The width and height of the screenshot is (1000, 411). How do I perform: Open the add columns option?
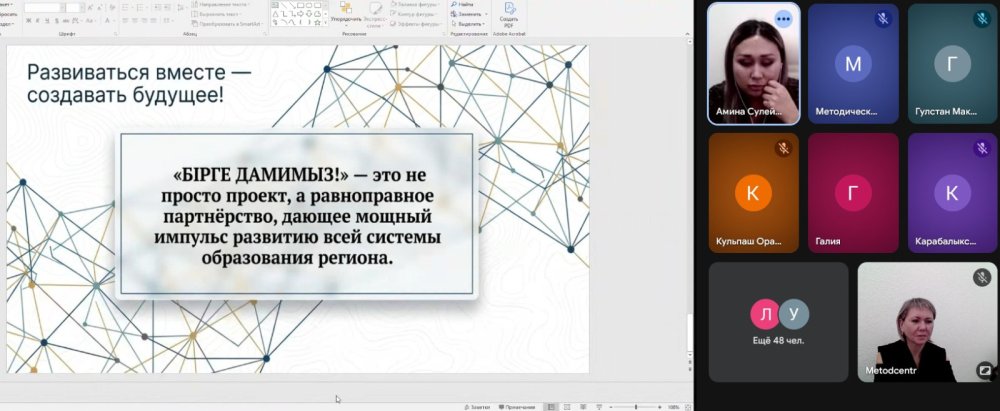[x=168, y=20]
